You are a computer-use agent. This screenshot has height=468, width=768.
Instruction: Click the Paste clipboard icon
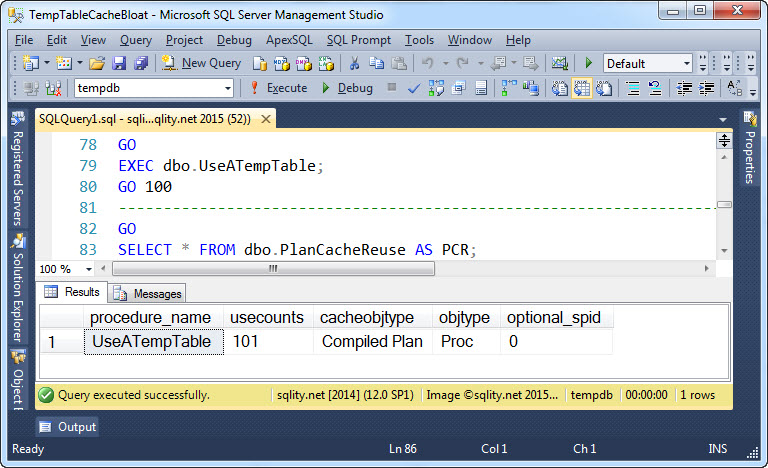(x=399, y=63)
